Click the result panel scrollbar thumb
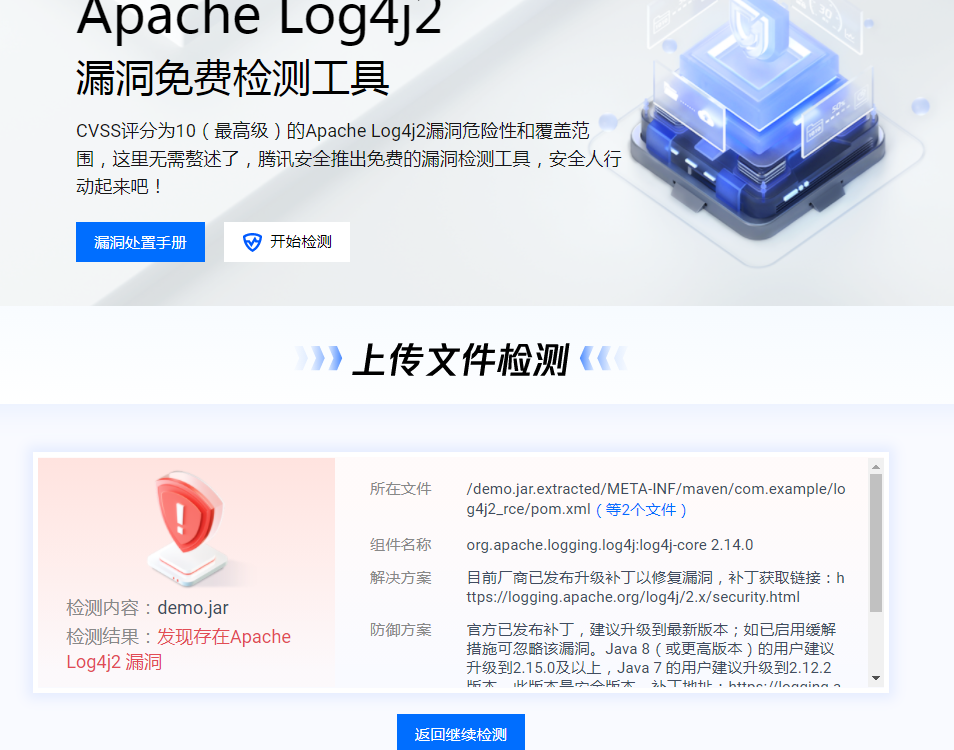 (x=876, y=543)
